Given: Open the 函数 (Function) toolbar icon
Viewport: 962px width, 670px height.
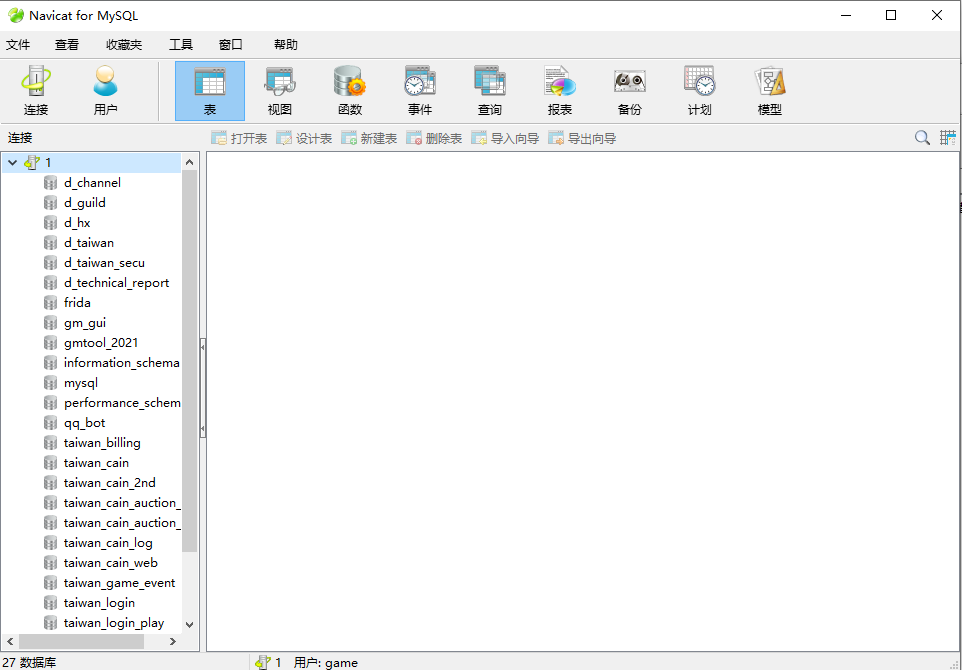Looking at the screenshot, I should tap(349, 91).
